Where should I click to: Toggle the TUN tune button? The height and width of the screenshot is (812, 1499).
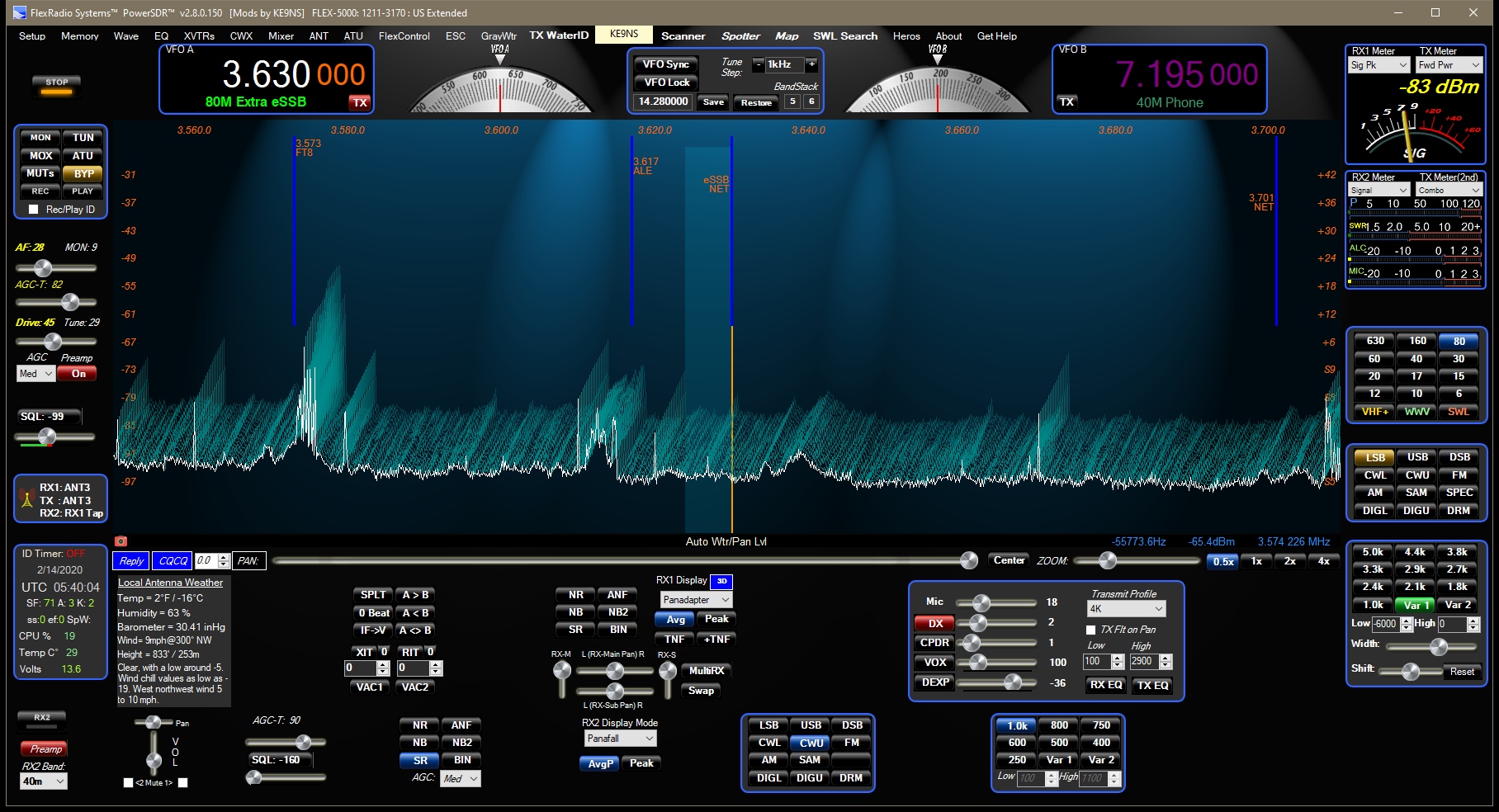tap(83, 138)
